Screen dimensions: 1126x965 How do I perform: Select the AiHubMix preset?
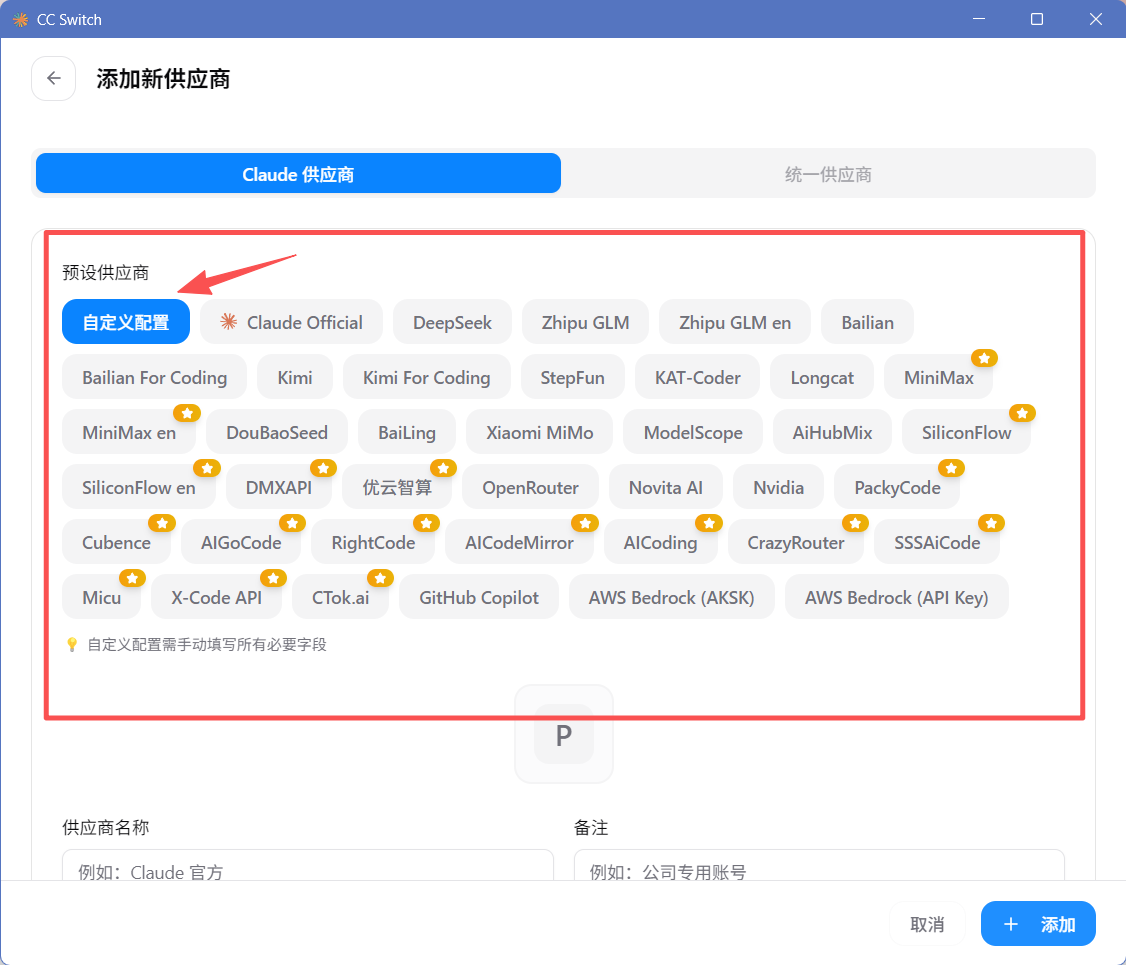(x=832, y=432)
